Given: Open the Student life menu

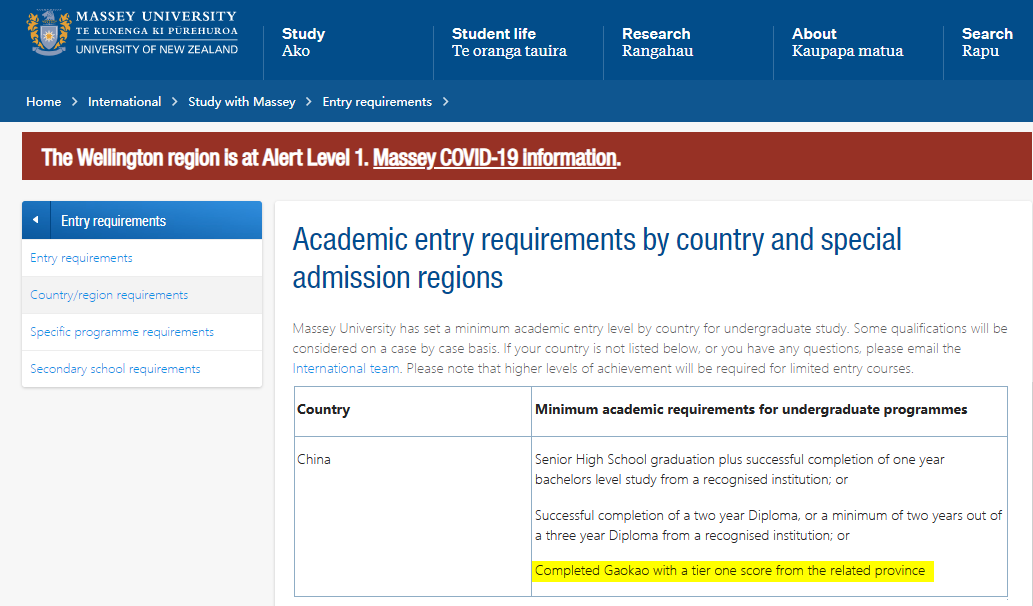Looking at the screenshot, I should click(x=509, y=42).
